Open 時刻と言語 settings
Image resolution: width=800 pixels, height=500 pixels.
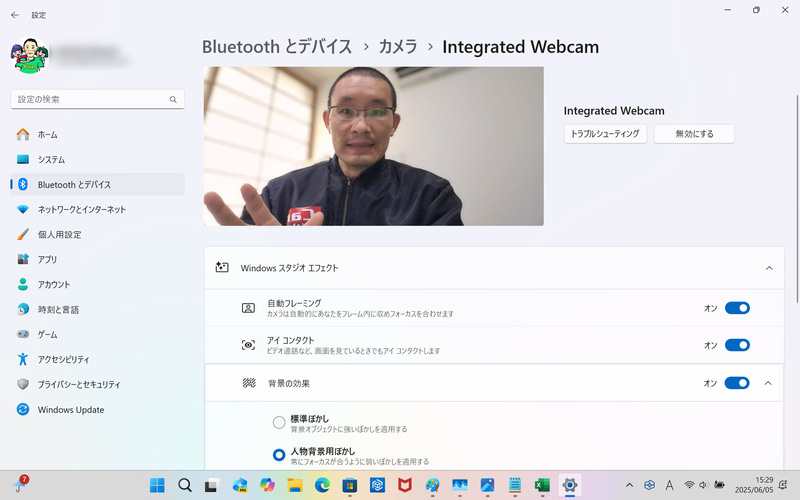(97, 309)
